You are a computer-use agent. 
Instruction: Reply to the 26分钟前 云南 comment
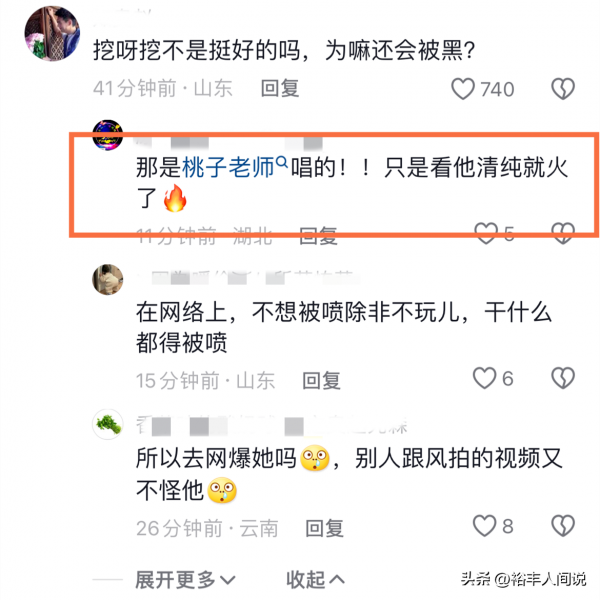click(x=324, y=528)
